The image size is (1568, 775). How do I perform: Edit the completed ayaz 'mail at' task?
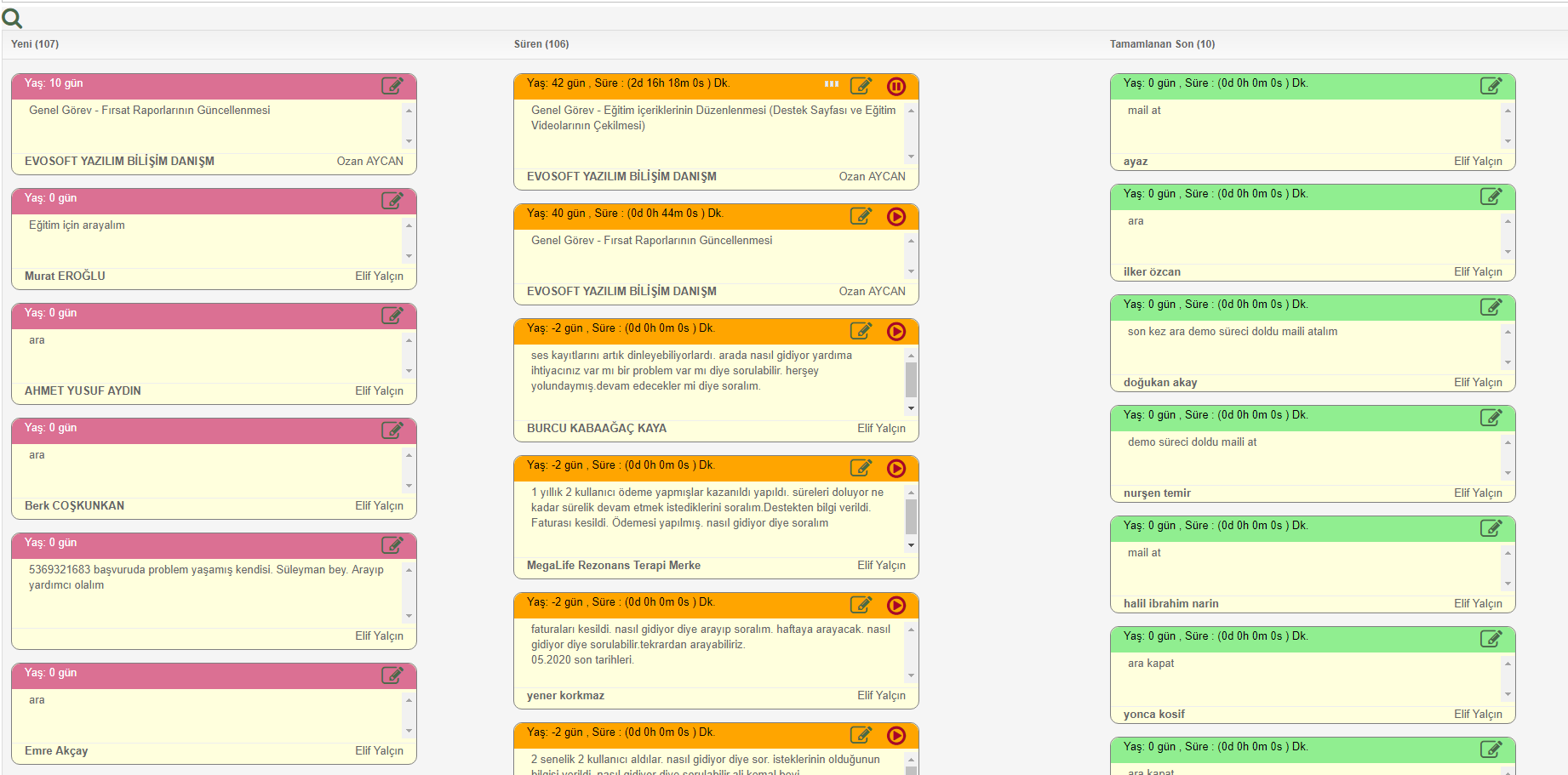click(x=1491, y=86)
